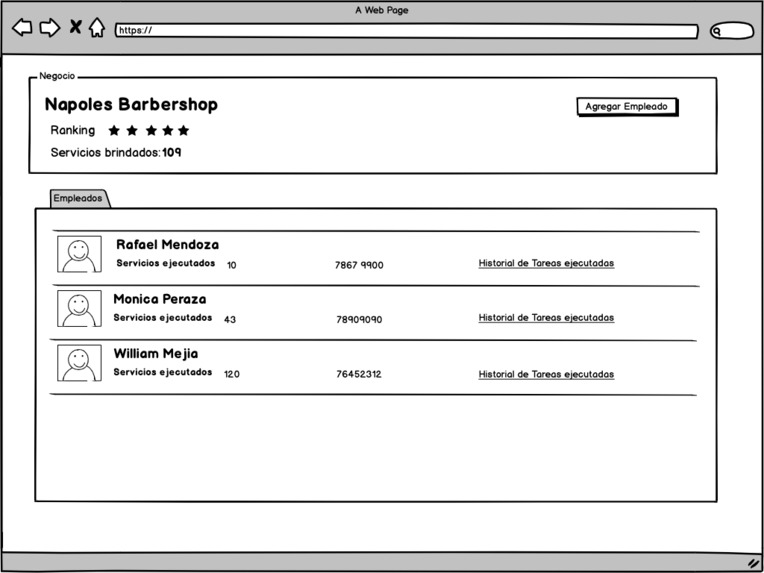Click the https:// address bar
Screen dimensions: 764x573
(x=407, y=31)
